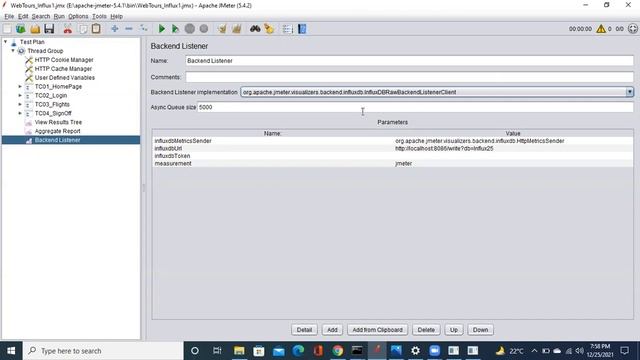Click the Shutdown test icon
The height and width of the screenshot is (360, 640).
coord(204,29)
